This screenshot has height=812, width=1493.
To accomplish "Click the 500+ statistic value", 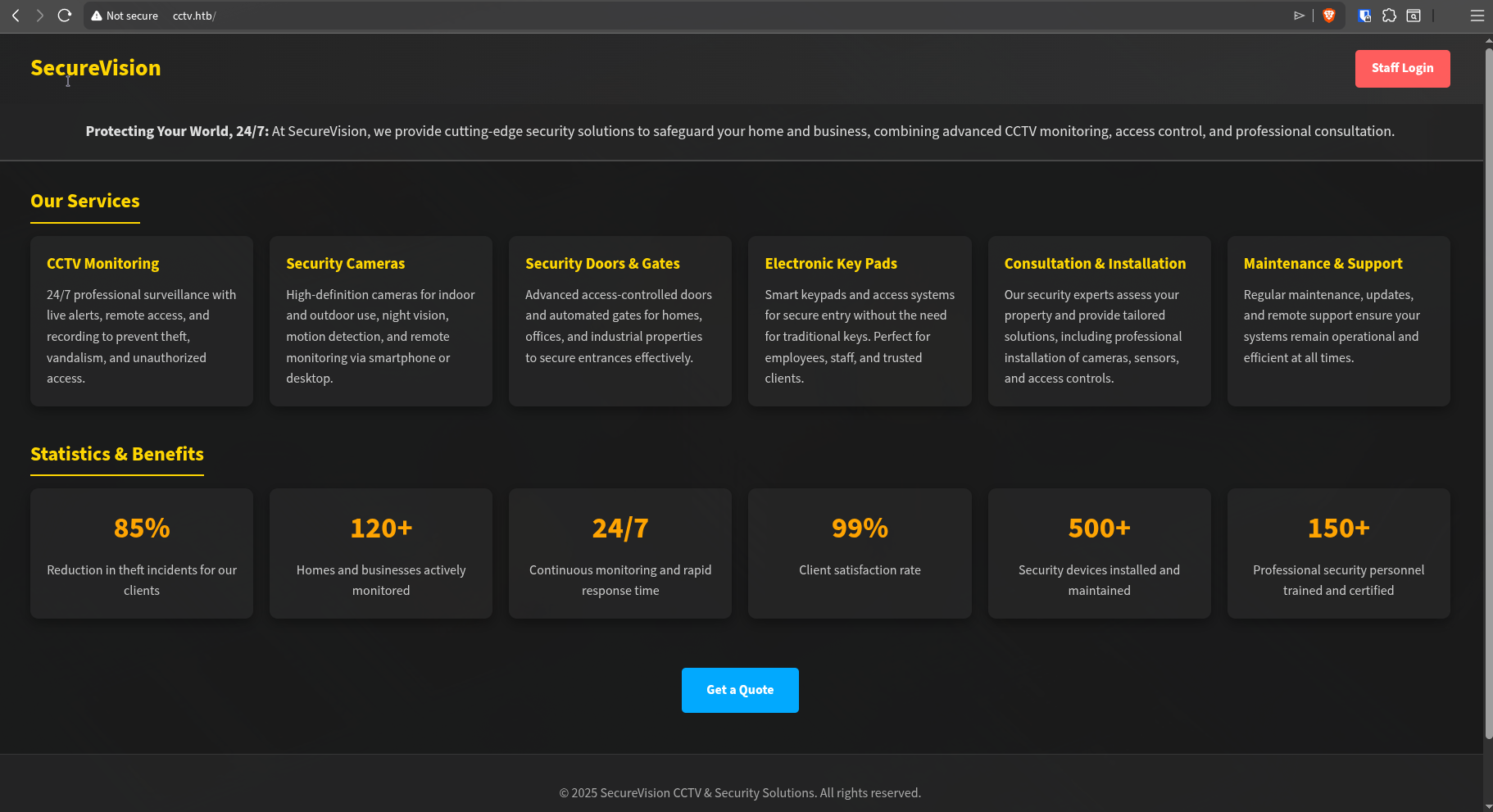I will point(1099,528).
